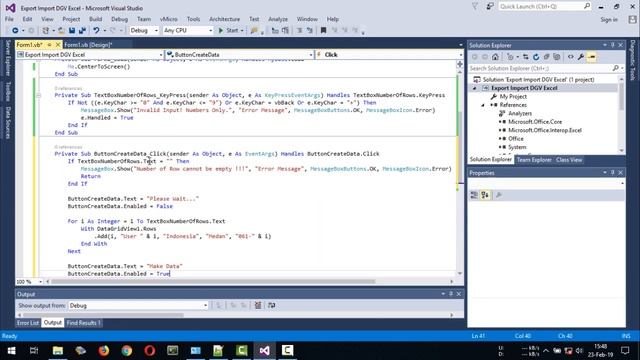Open the Data Sources side tab
The width and height of the screenshot is (640, 360).
8,123
